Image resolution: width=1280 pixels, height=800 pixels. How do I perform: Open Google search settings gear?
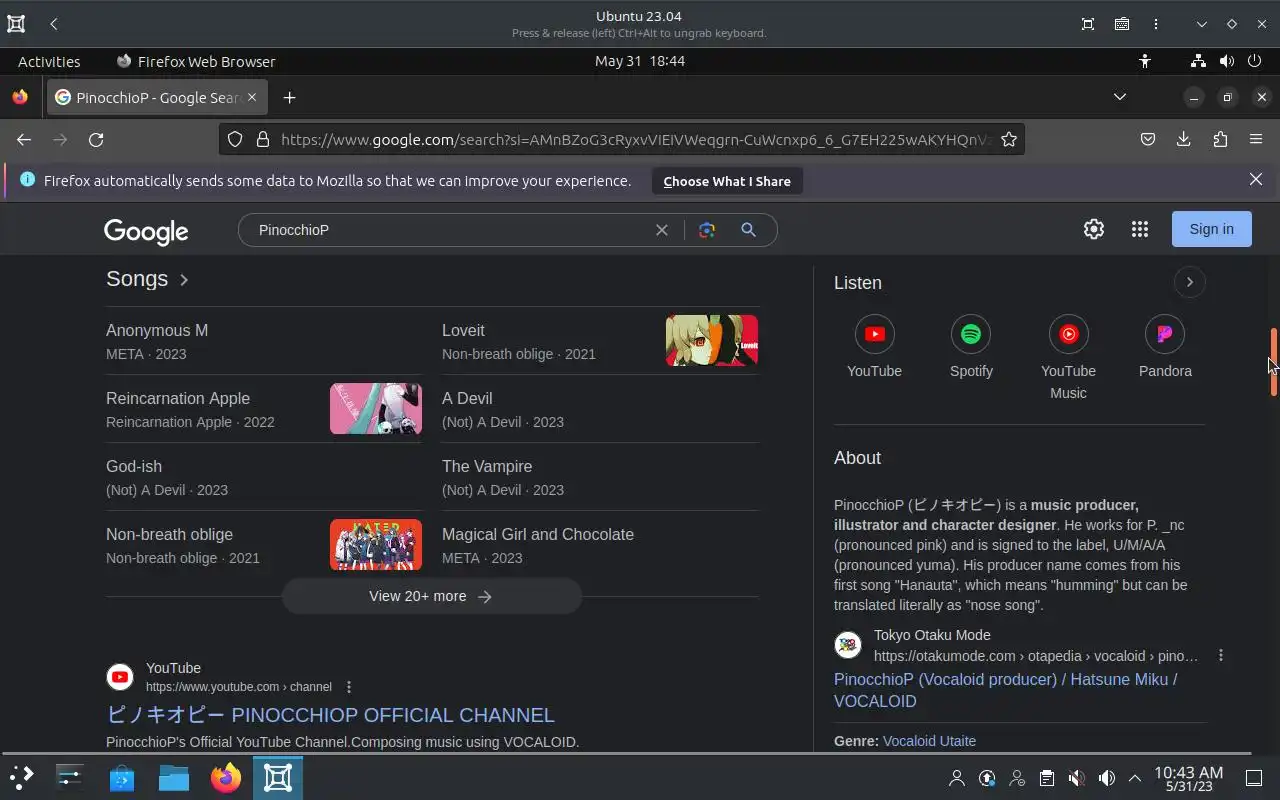1094,229
